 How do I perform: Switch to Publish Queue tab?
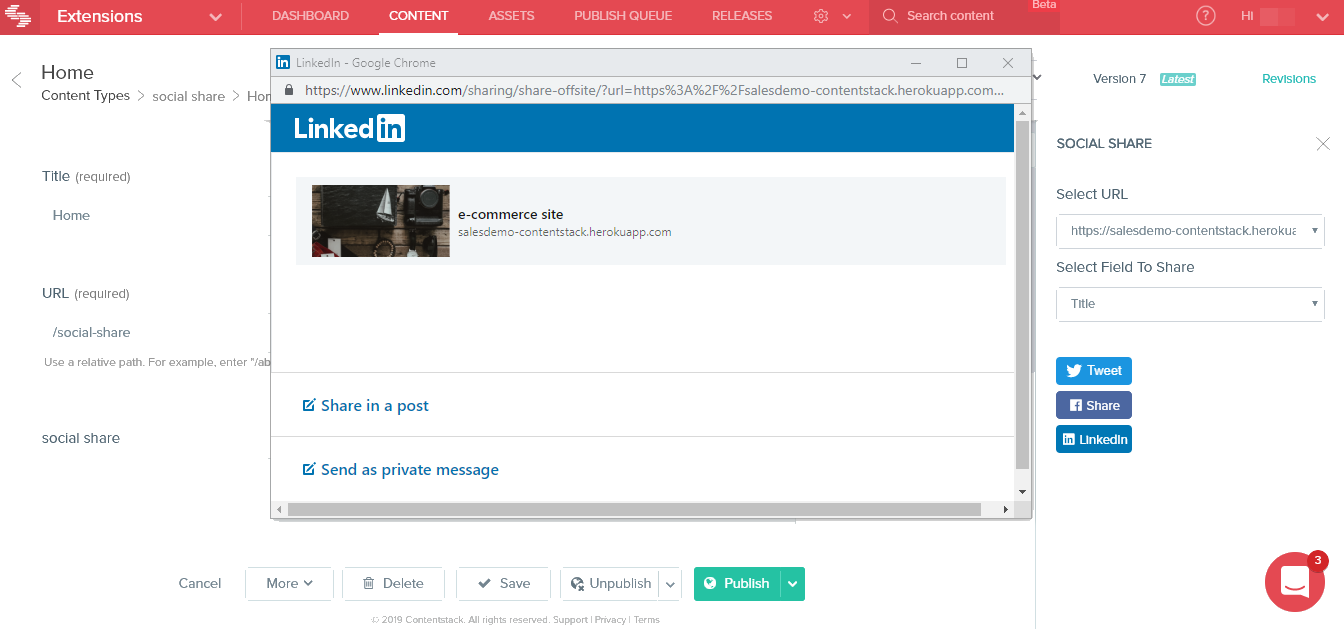point(623,16)
